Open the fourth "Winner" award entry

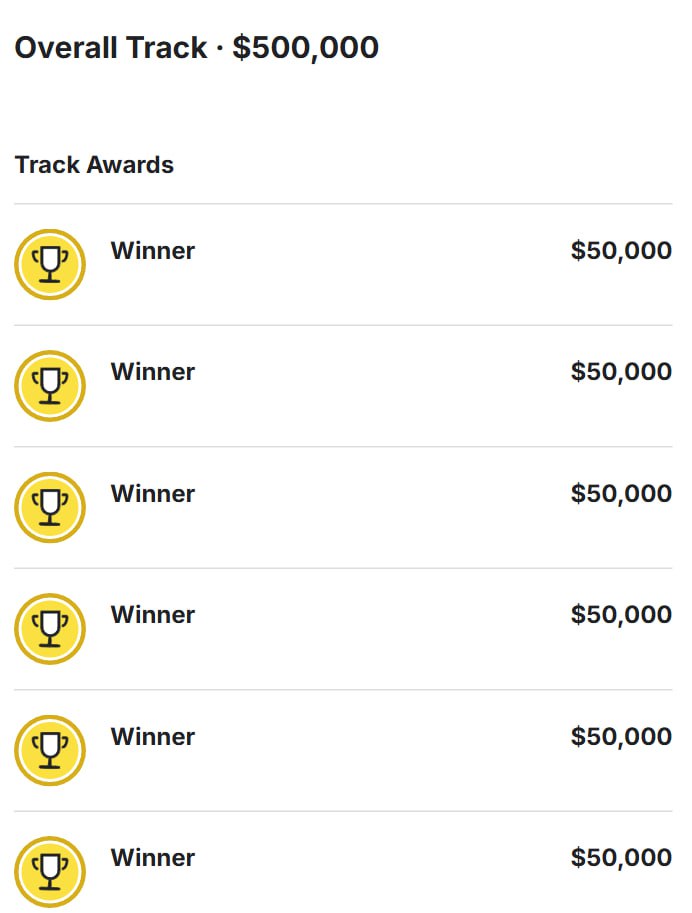(152, 614)
